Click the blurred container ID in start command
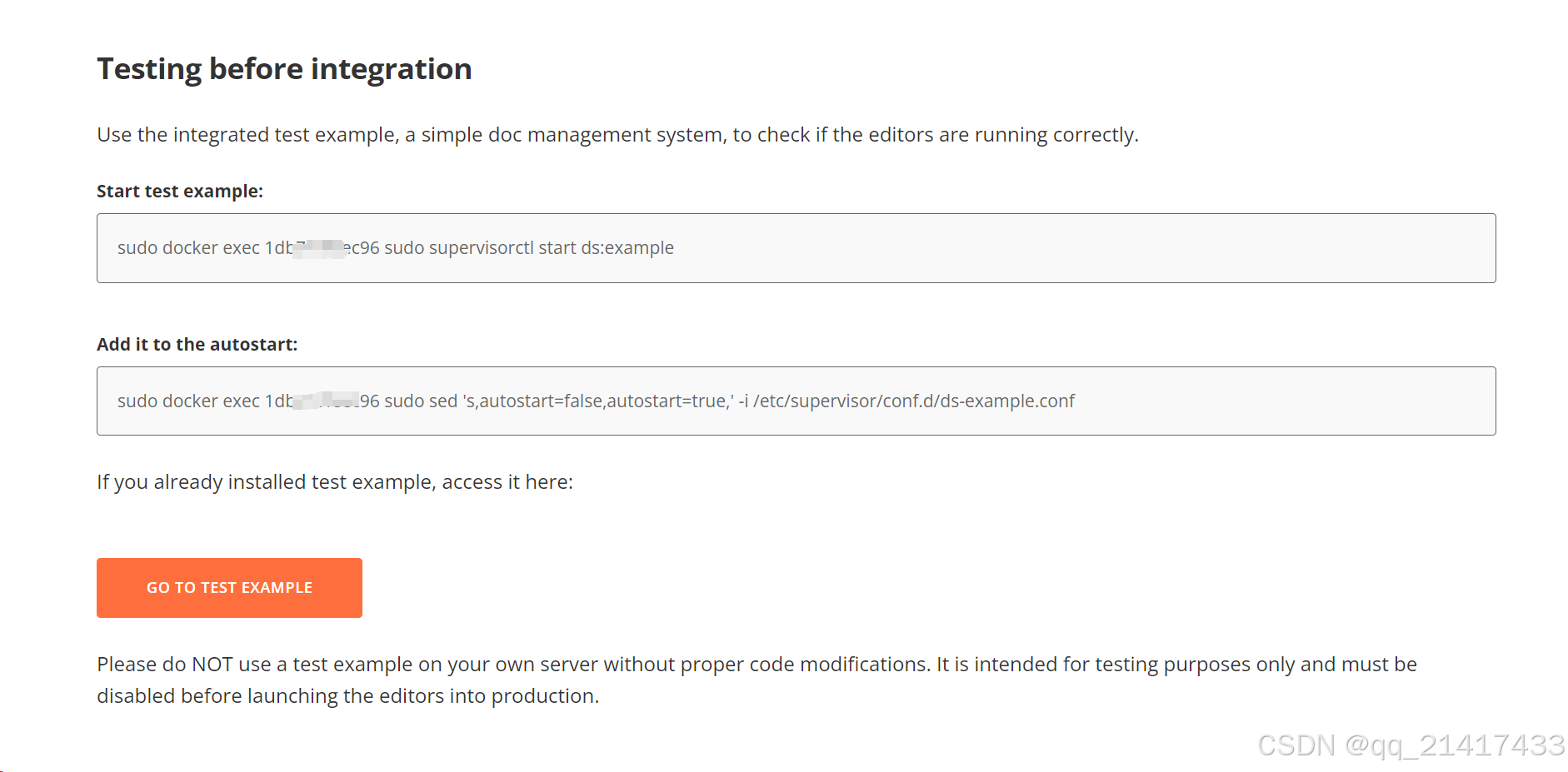The height and width of the screenshot is (772, 1568). coord(320,248)
